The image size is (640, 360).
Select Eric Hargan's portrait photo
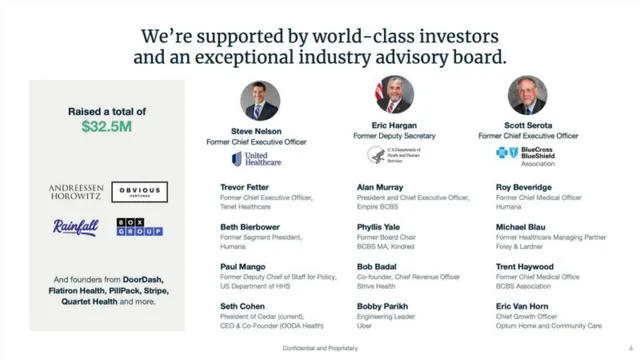[x=394, y=95]
